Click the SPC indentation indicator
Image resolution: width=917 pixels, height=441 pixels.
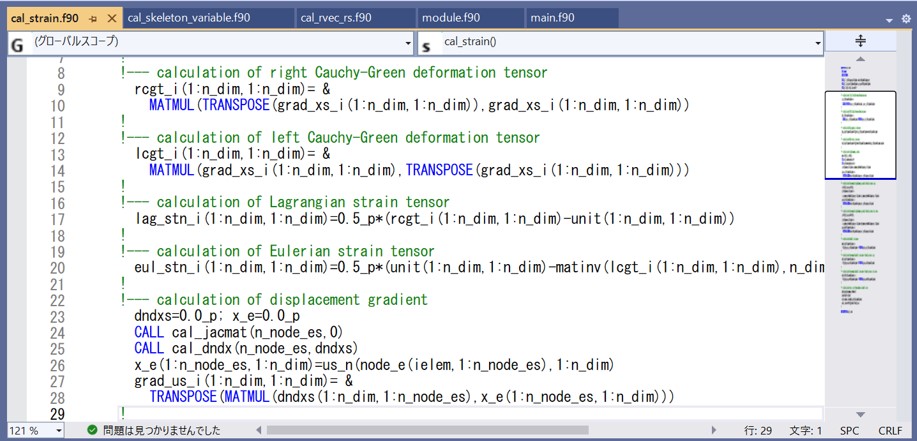(x=850, y=431)
